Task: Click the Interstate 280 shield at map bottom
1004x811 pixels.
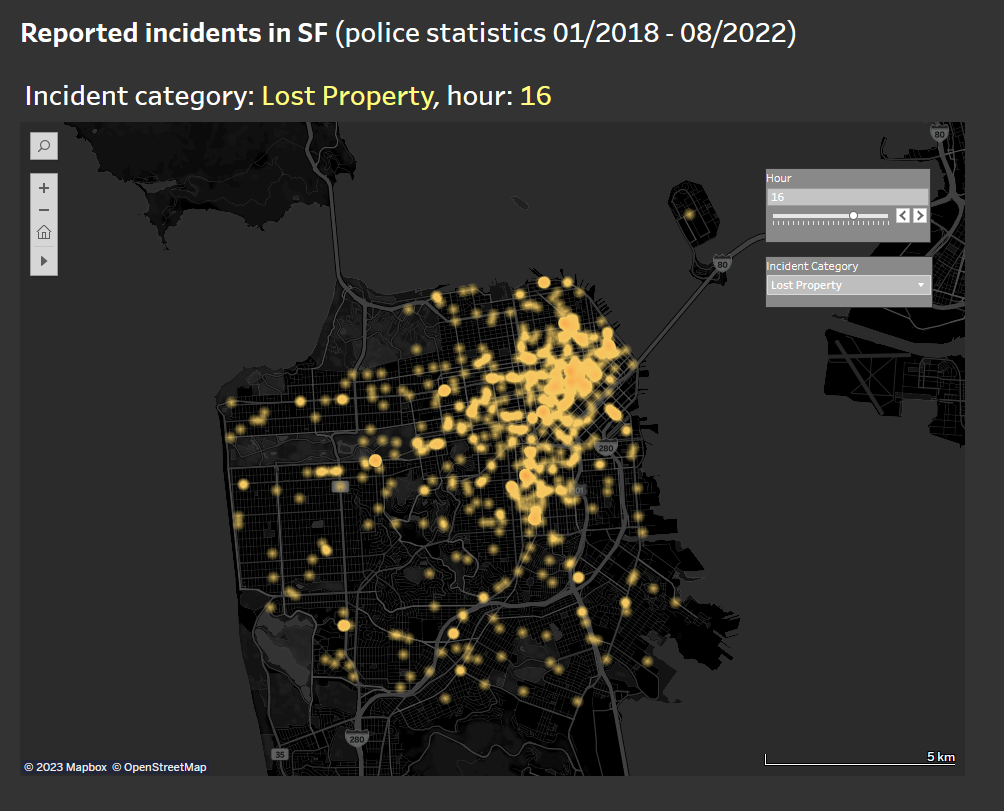Action: pos(356,739)
